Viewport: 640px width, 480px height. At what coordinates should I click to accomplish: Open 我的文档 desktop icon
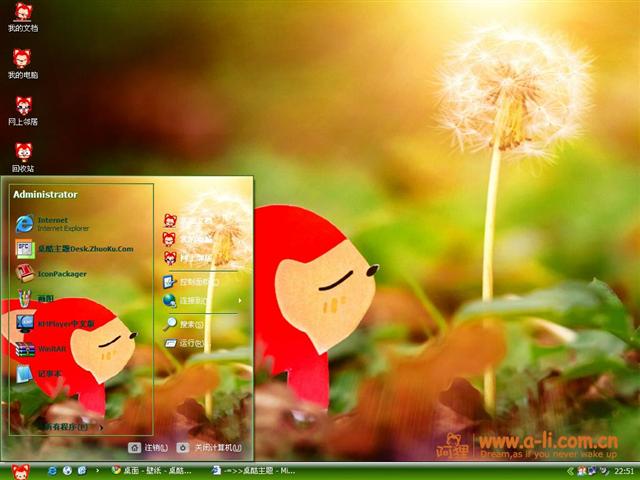click(x=23, y=17)
